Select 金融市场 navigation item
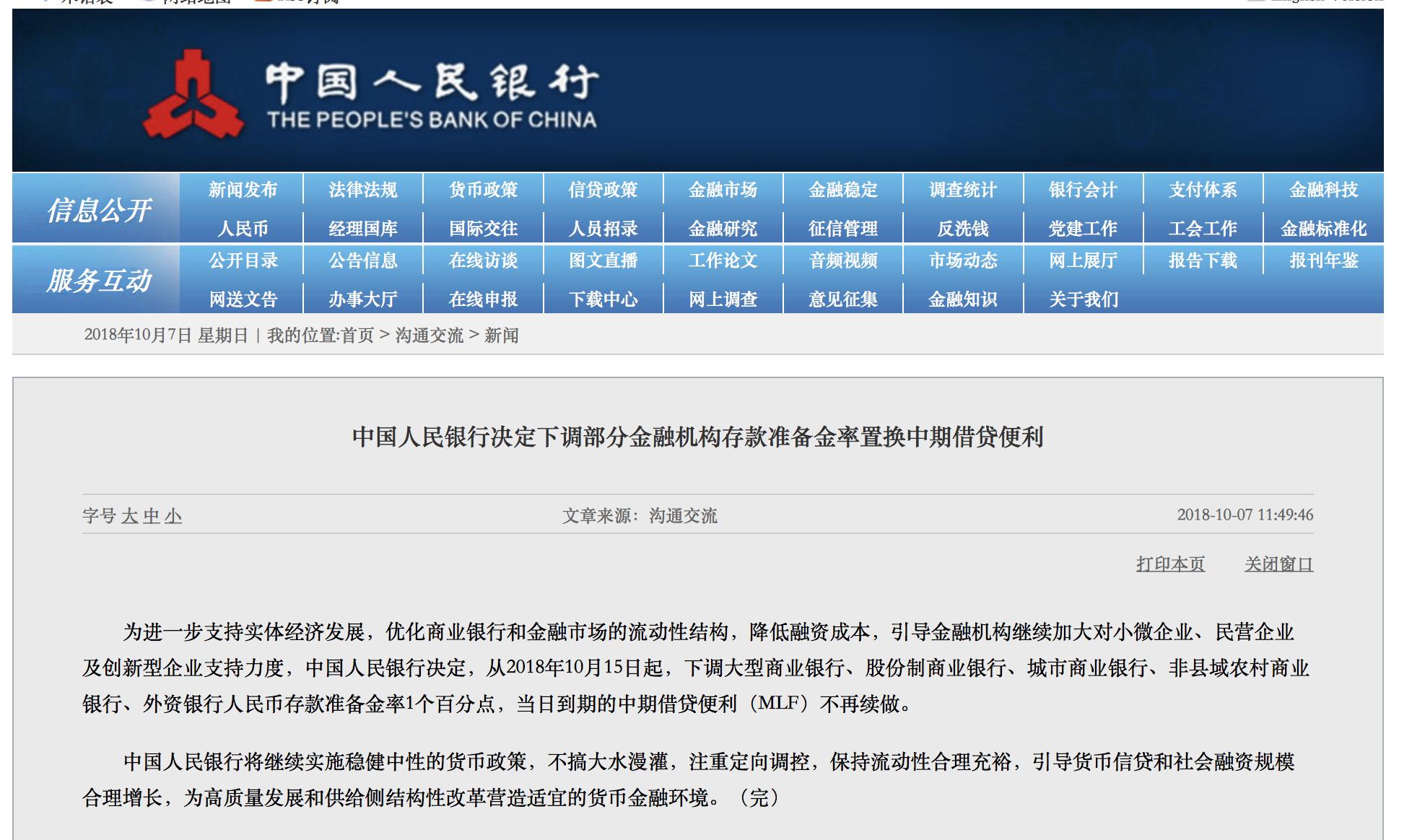The height and width of the screenshot is (840, 1425). point(723,190)
